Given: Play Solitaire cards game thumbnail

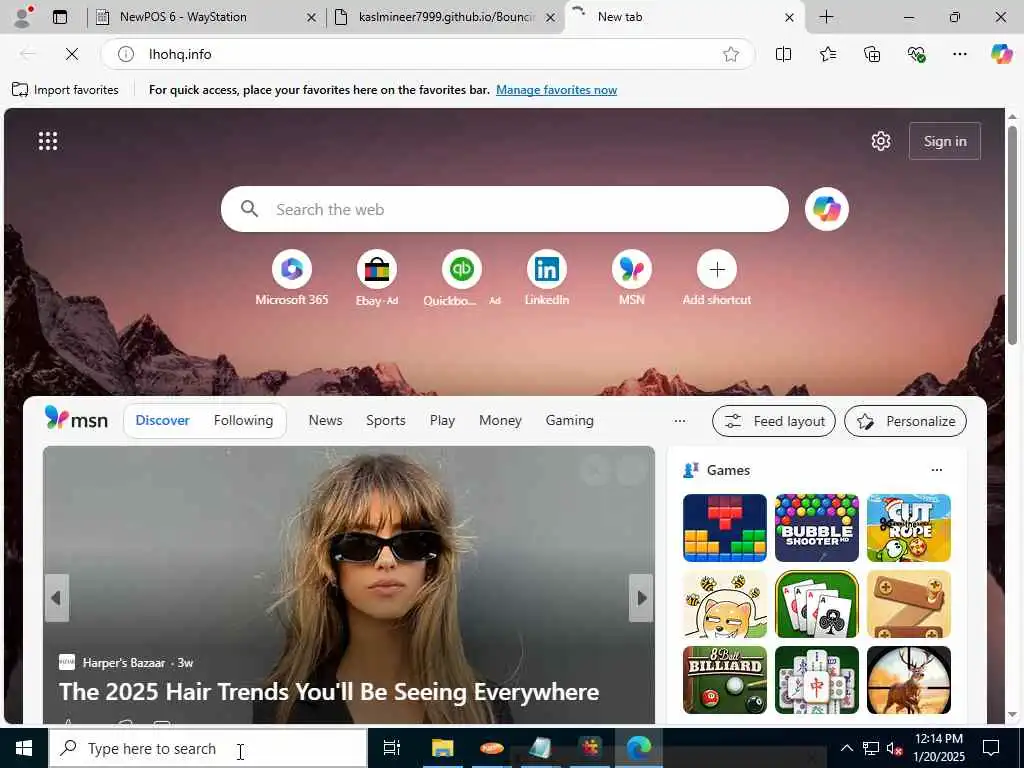Looking at the screenshot, I should (816, 604).
